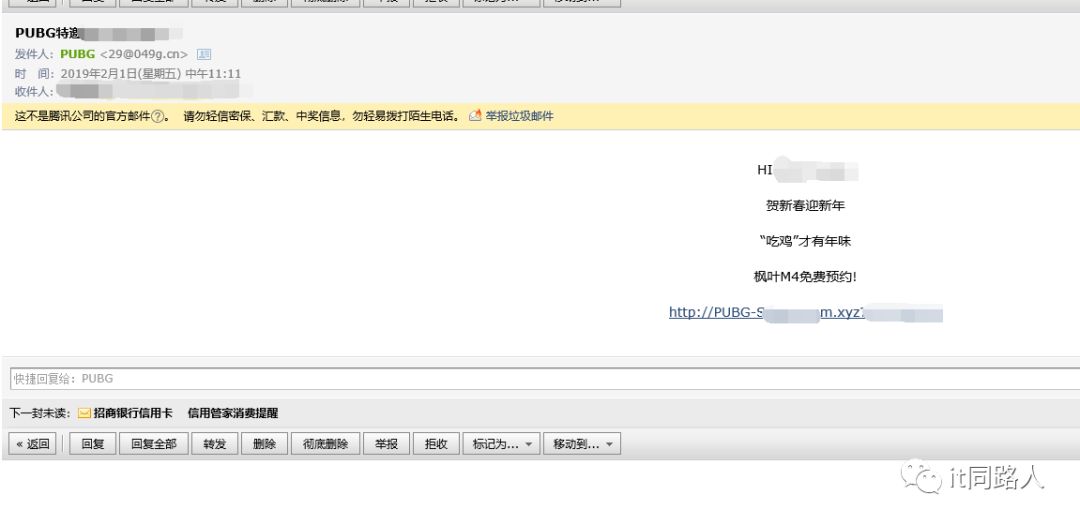
Task: Click the body line “吃鸡”才有年味
Action: click(x=805, y=241)
